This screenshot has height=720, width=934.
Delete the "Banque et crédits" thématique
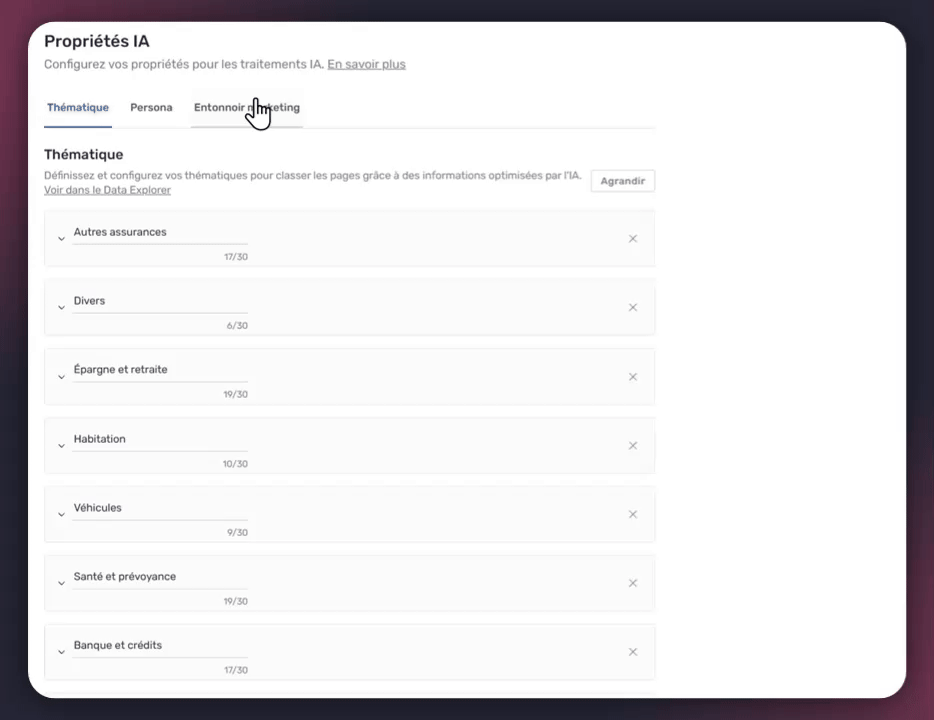point(632,651)
